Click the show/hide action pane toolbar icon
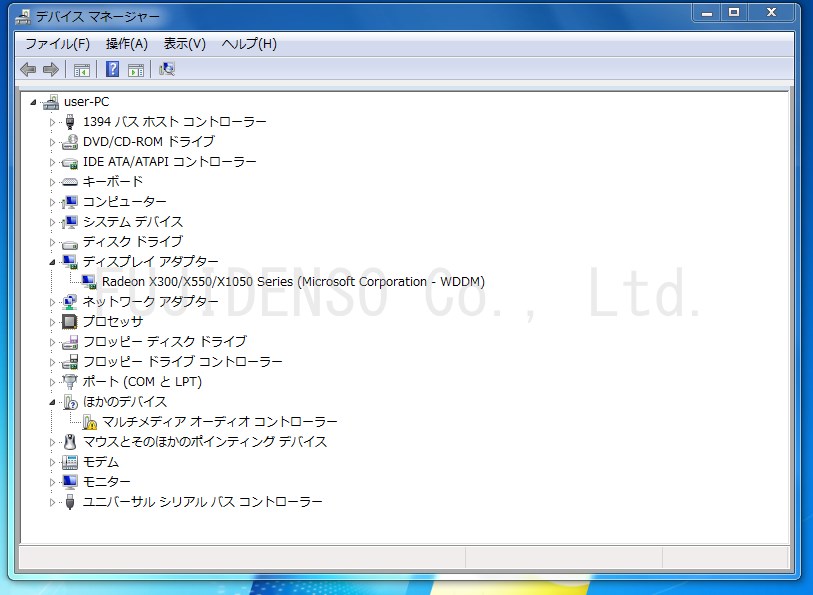Image resolution: width=813 pixels, height=595 pixels. [136, 70]
